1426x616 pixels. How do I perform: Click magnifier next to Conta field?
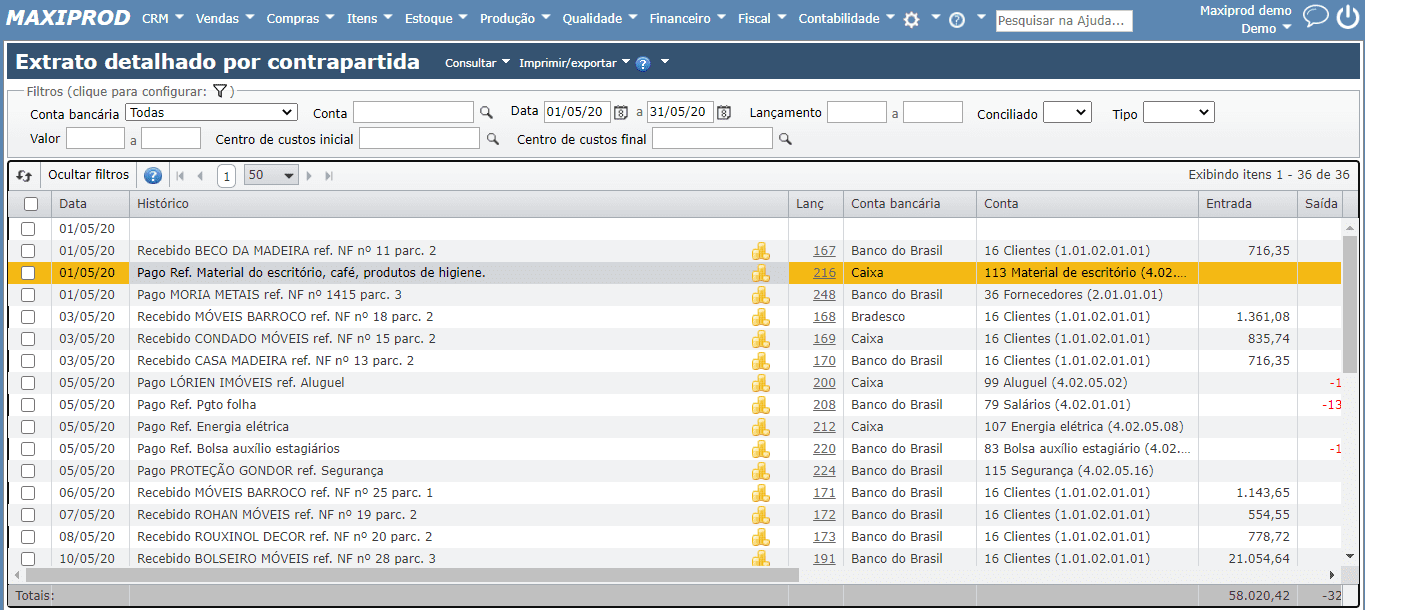[x=487, y=113]
